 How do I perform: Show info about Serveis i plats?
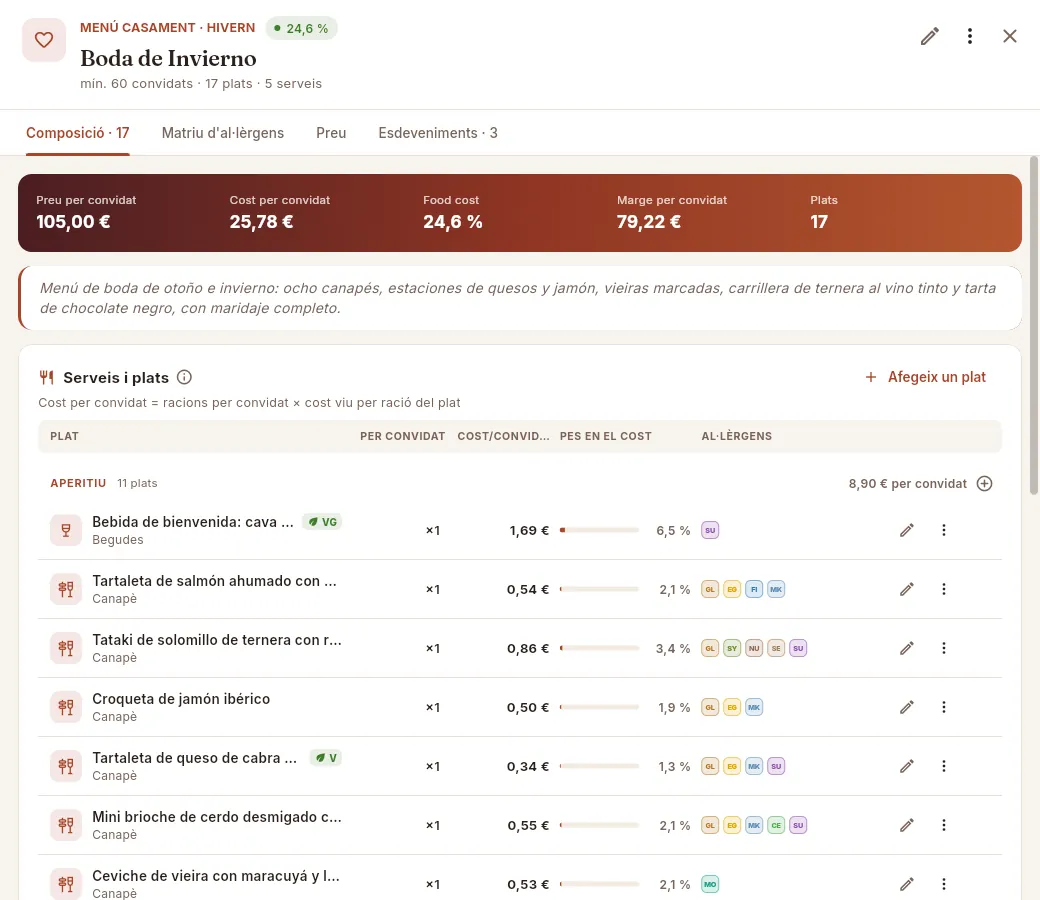coord(184,377)
